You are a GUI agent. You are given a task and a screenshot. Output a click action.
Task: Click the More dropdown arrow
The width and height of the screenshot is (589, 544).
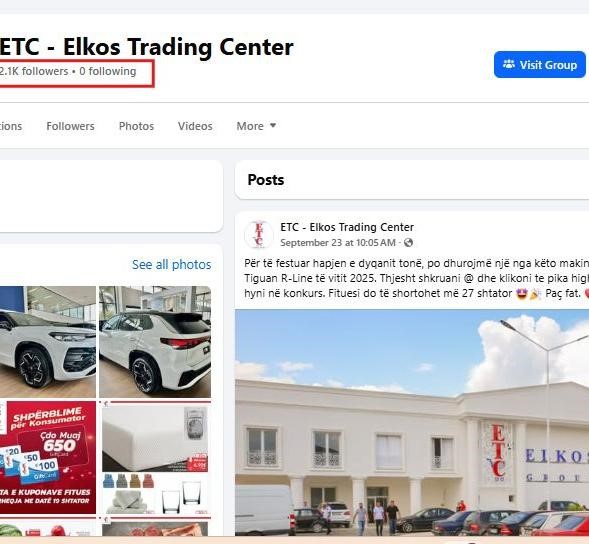point(273,125)
